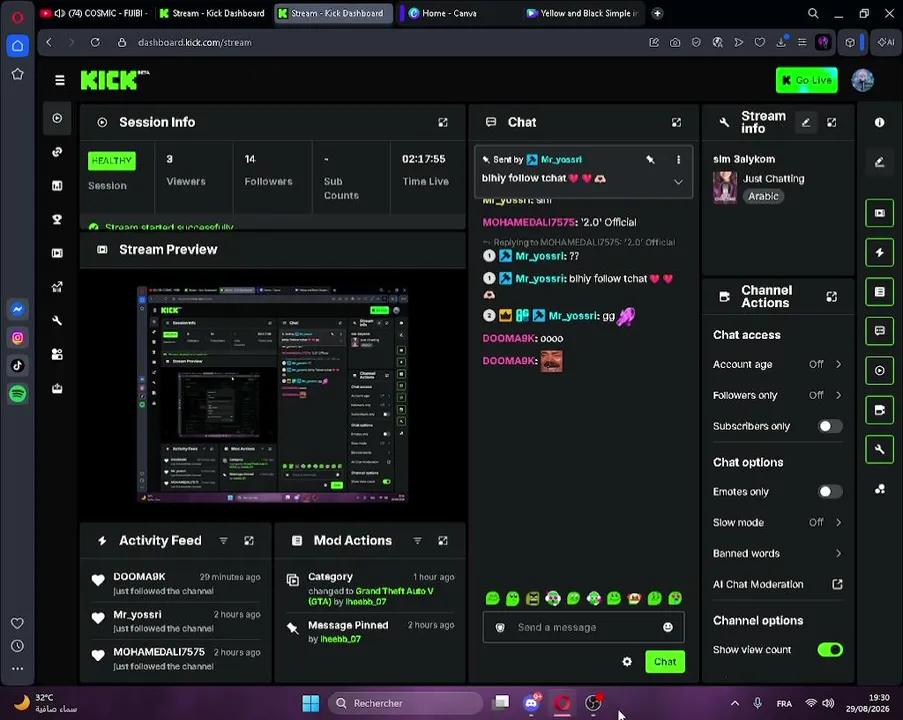Image resolution: width=903 pixels, height=720 pixels.
Task: Open the chat settings gear
Action: [627, 662]
